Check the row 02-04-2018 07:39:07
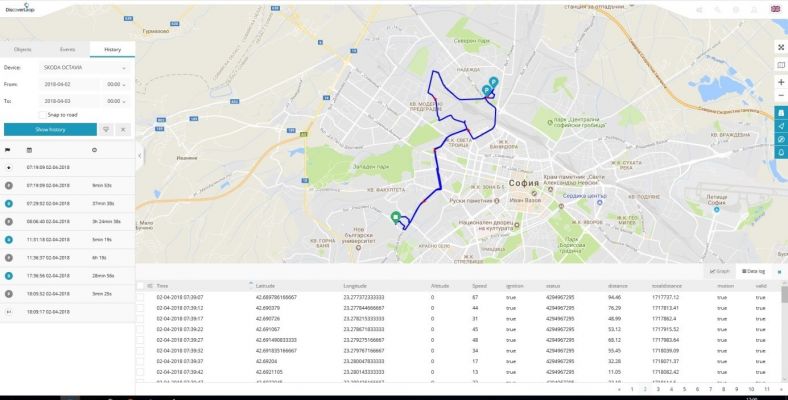The width and height of the screenshot is (788, 400). pos(140,297)
